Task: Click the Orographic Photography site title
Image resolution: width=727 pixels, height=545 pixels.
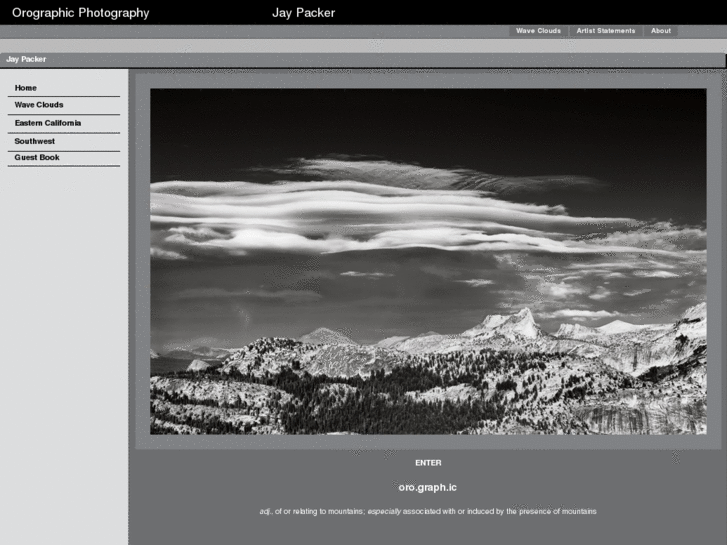Action: pyautogui.click(x=81, y=13)
